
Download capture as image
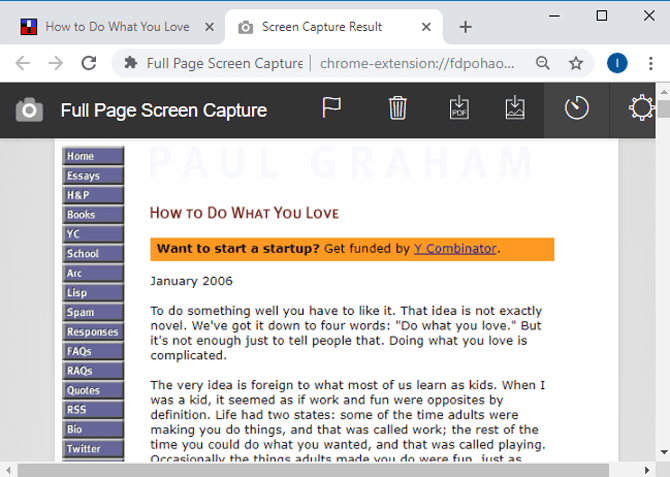tap(514, 108)
